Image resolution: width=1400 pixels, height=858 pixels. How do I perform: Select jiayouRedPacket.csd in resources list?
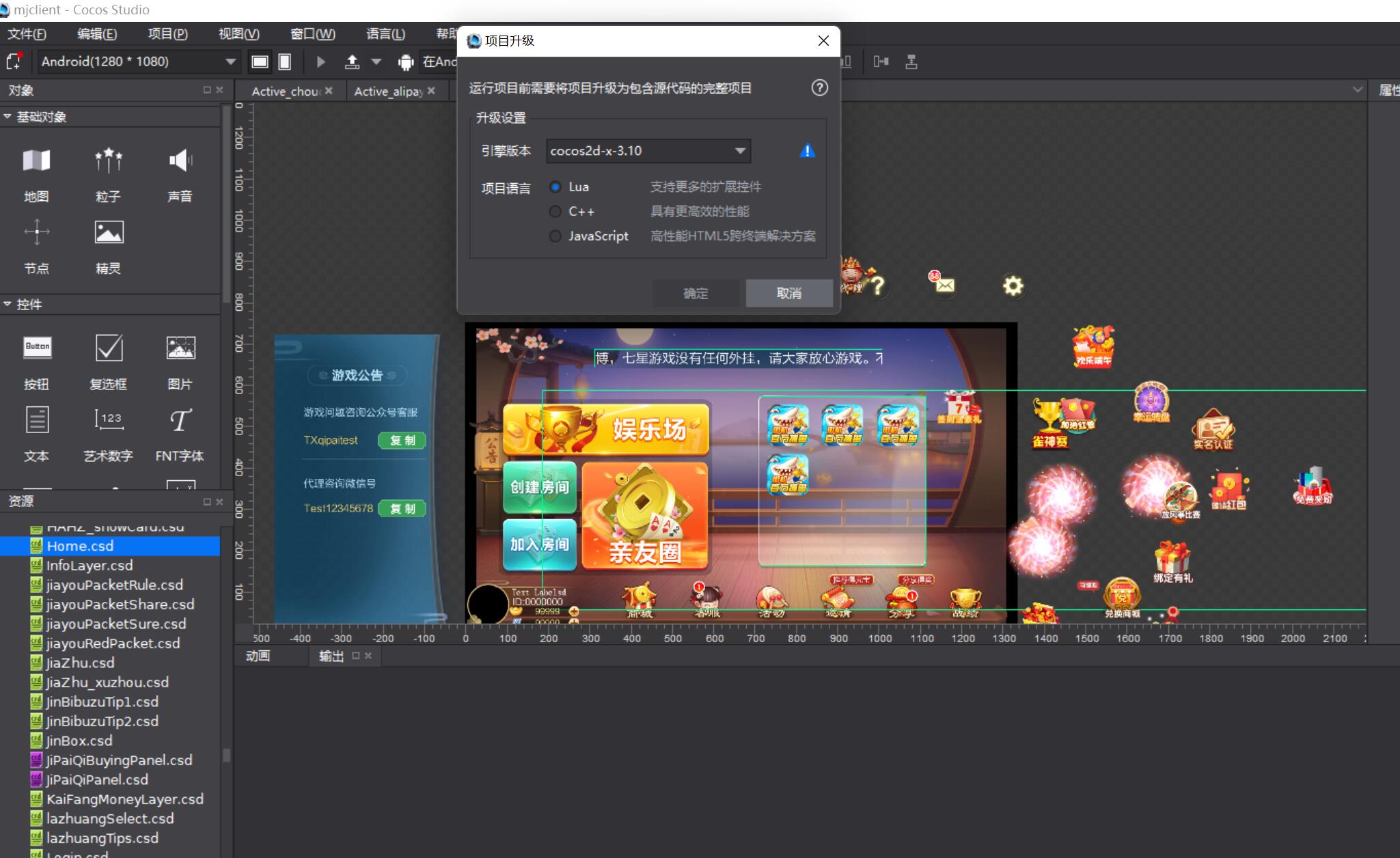[110, 643]
